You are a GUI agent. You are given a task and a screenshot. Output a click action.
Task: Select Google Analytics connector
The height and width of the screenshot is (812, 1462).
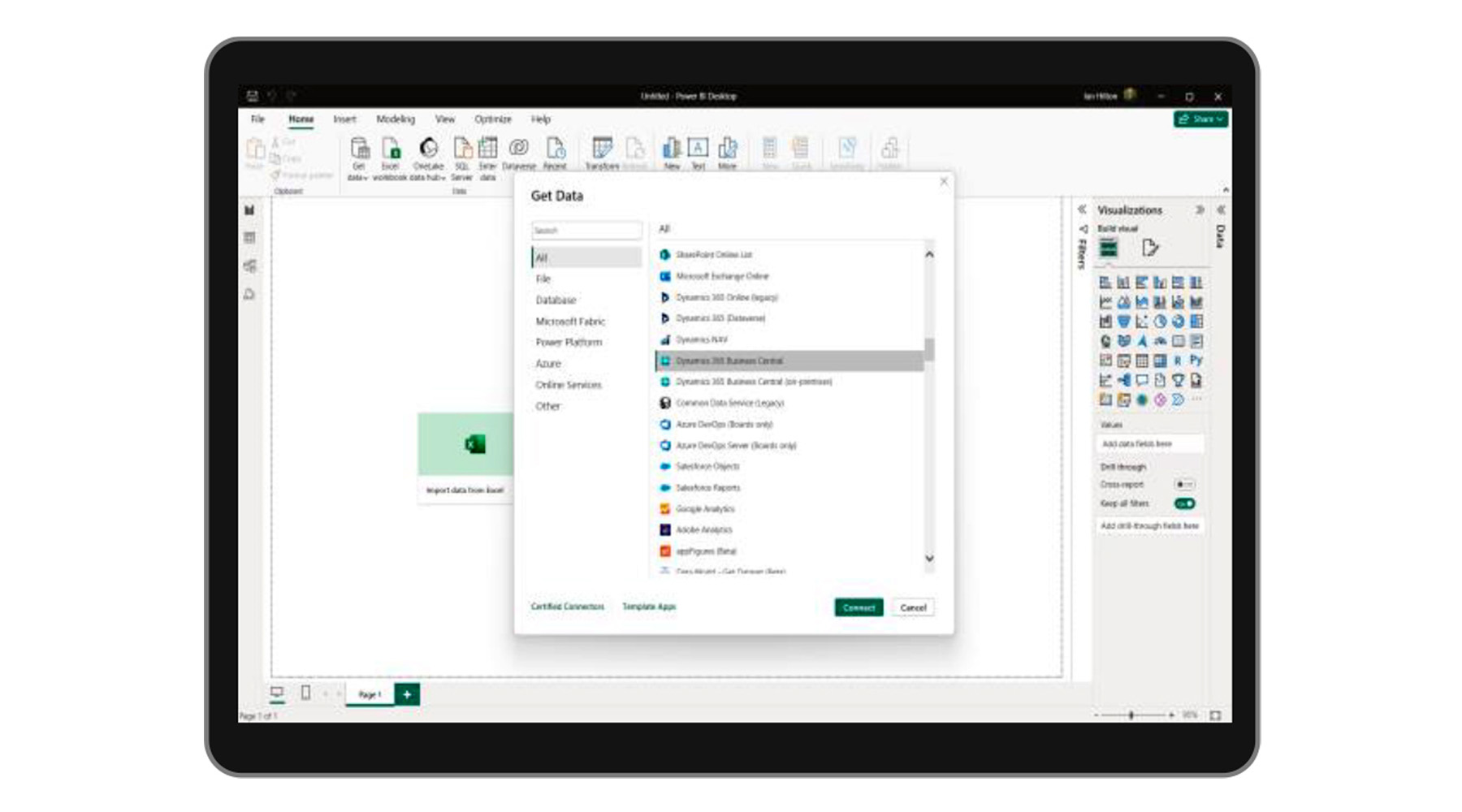[x=789, y=508]
